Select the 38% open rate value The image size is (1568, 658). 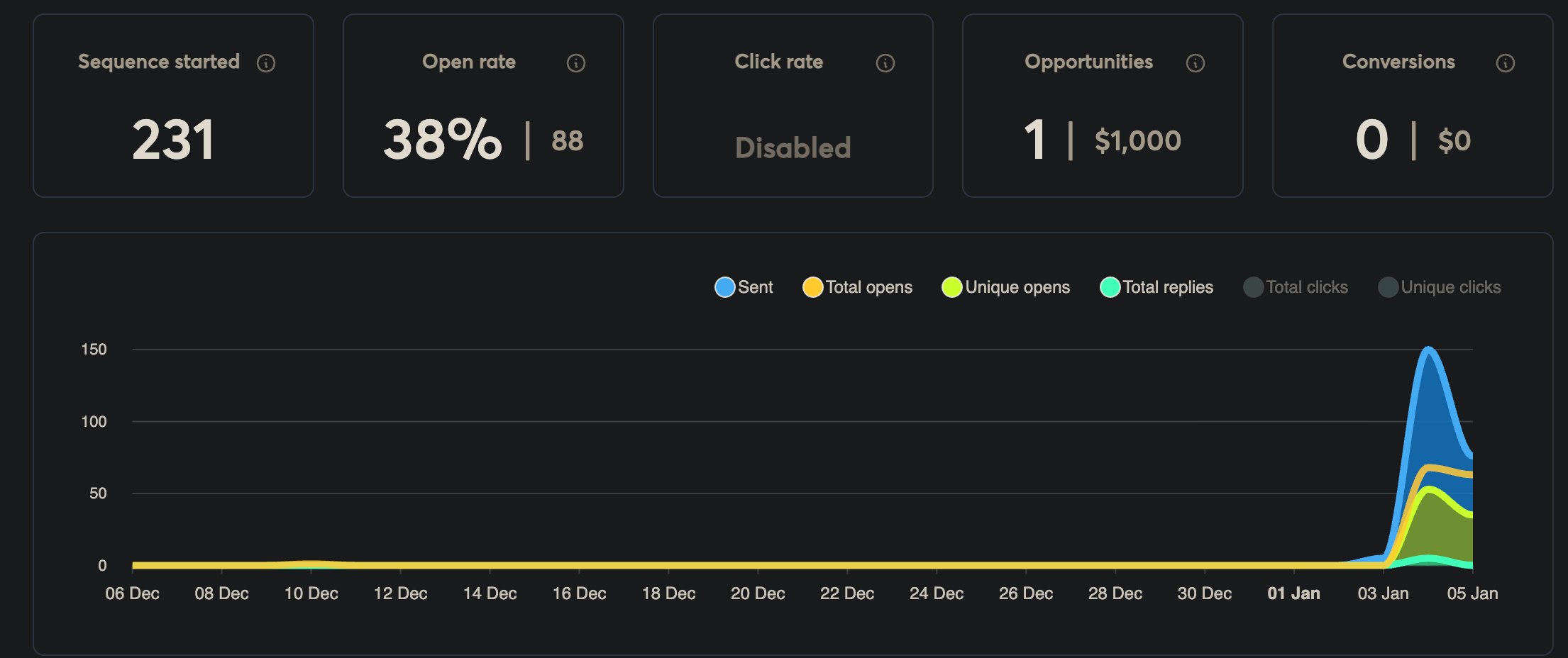(442, 140)
